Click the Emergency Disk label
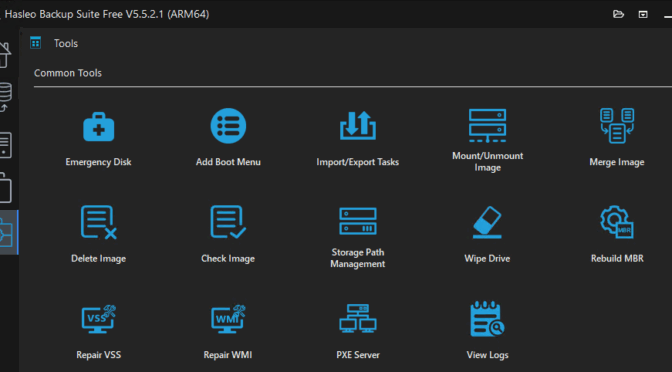Image resolution: width=672 pixels, height=372 pixels. (x=99, y=162)
